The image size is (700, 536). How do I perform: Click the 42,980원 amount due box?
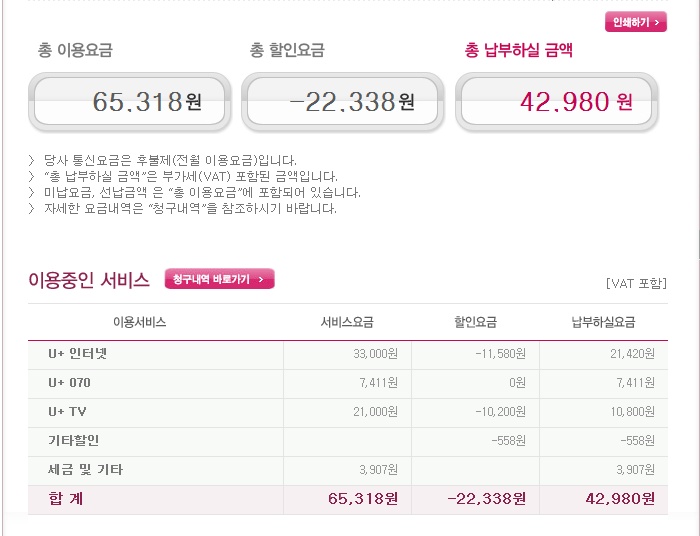point(556,102)
